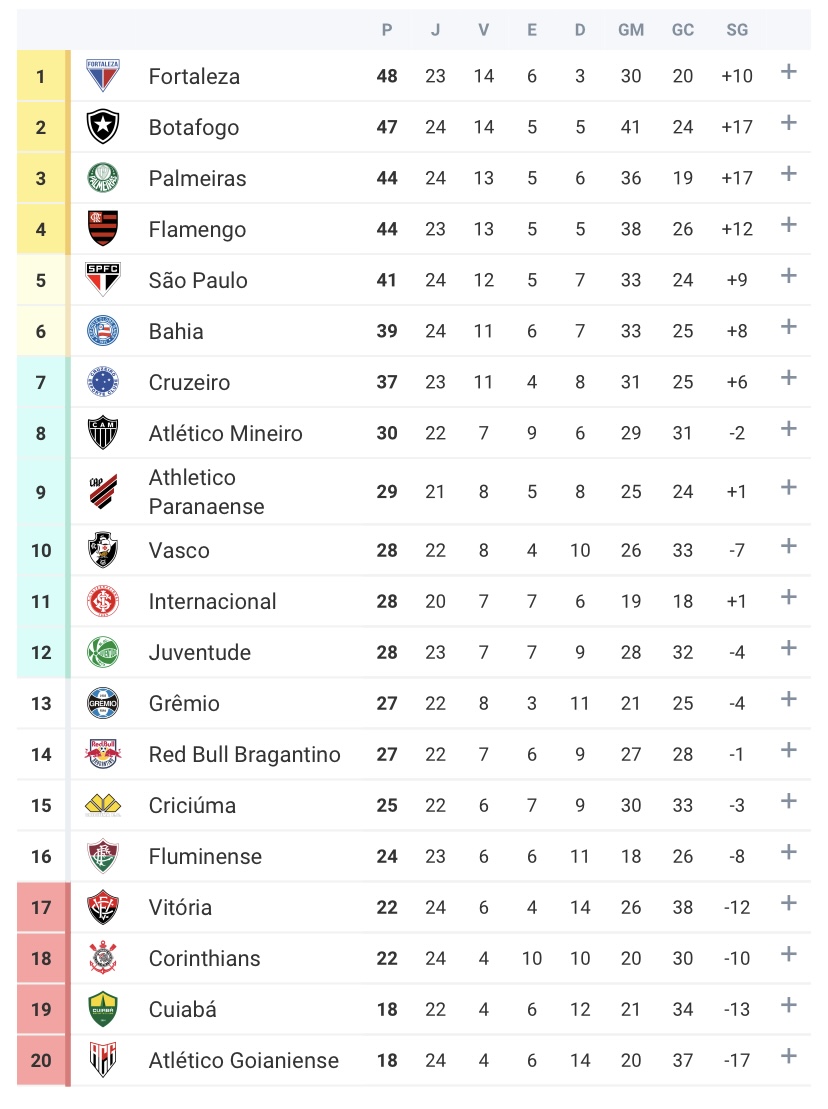Screen dimensions: 828x1109
Task: Click the Botafogo star shield crest
Action: 103,127
